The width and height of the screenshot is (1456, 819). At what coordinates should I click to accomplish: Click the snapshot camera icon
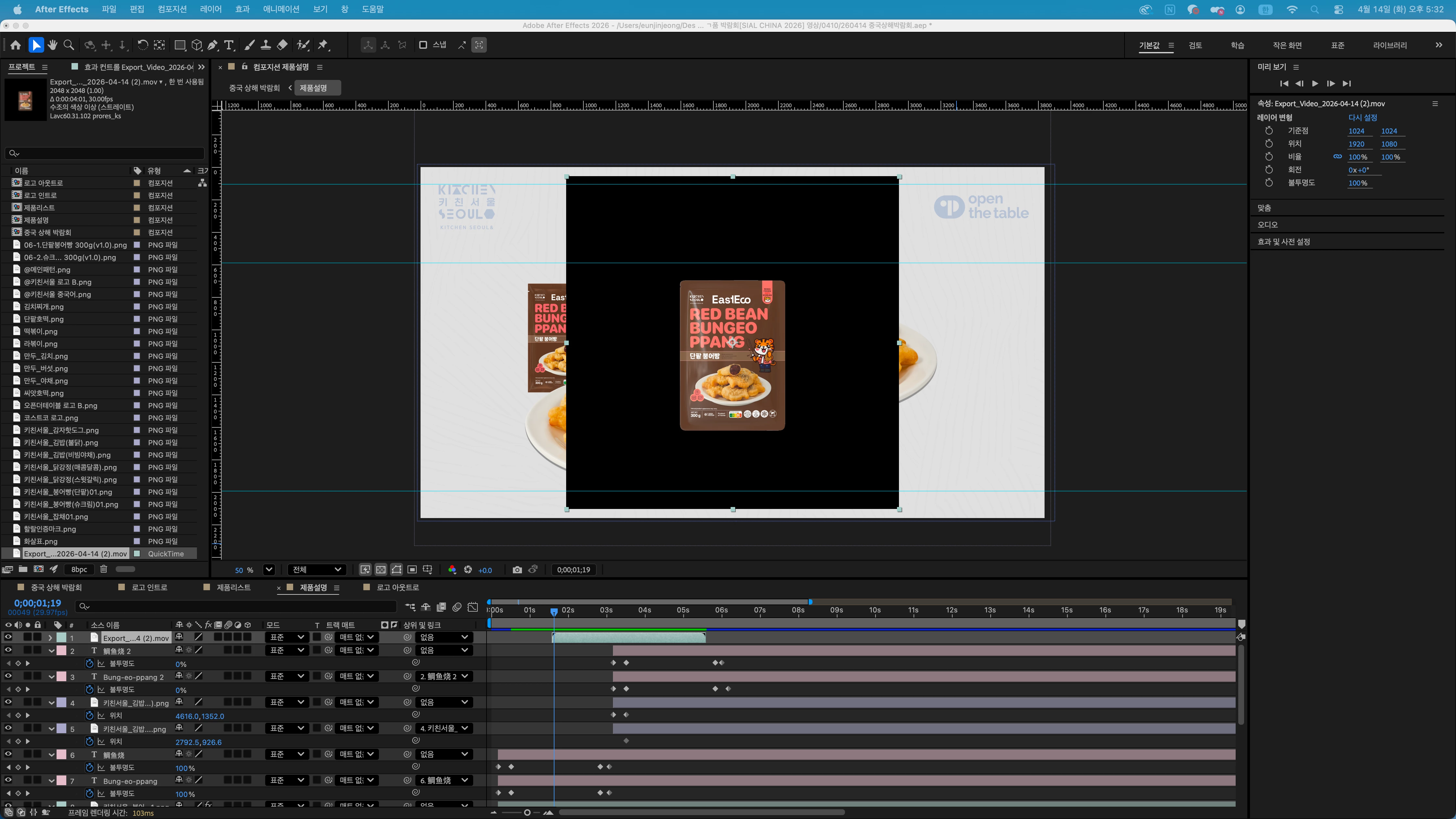coord(517,570)
